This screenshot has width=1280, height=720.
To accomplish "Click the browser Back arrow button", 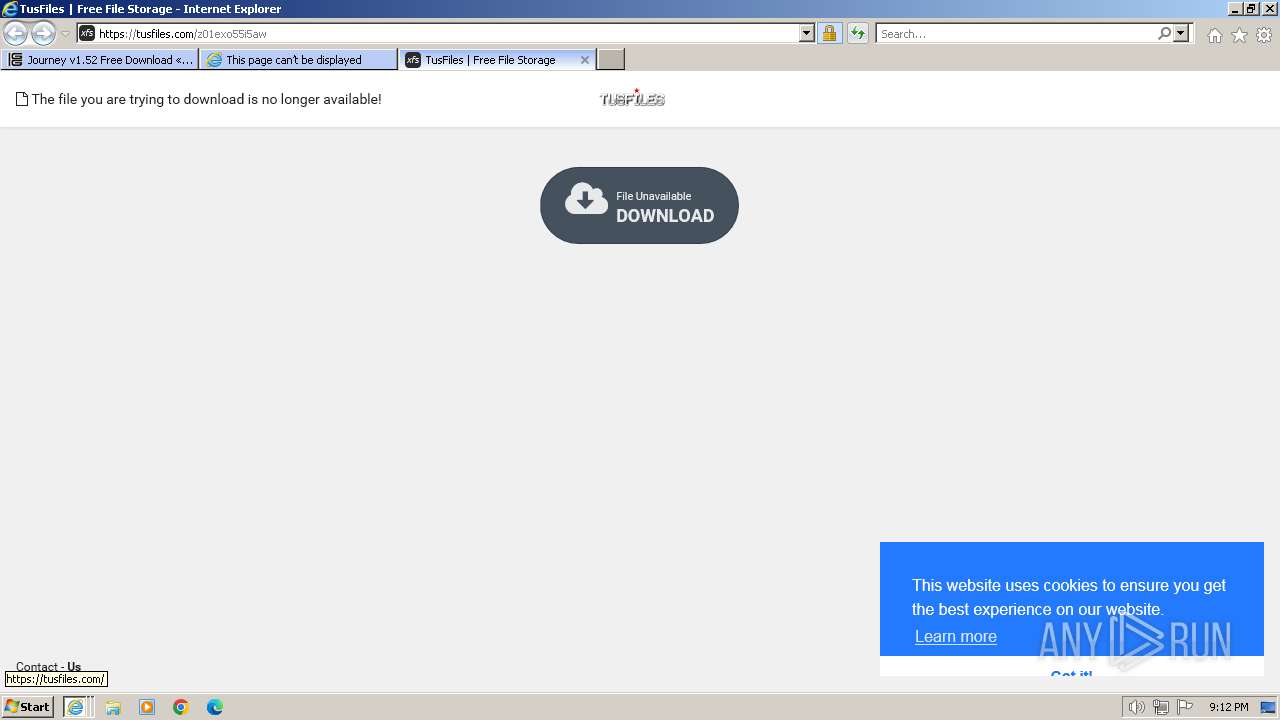I will pos(15,34).
